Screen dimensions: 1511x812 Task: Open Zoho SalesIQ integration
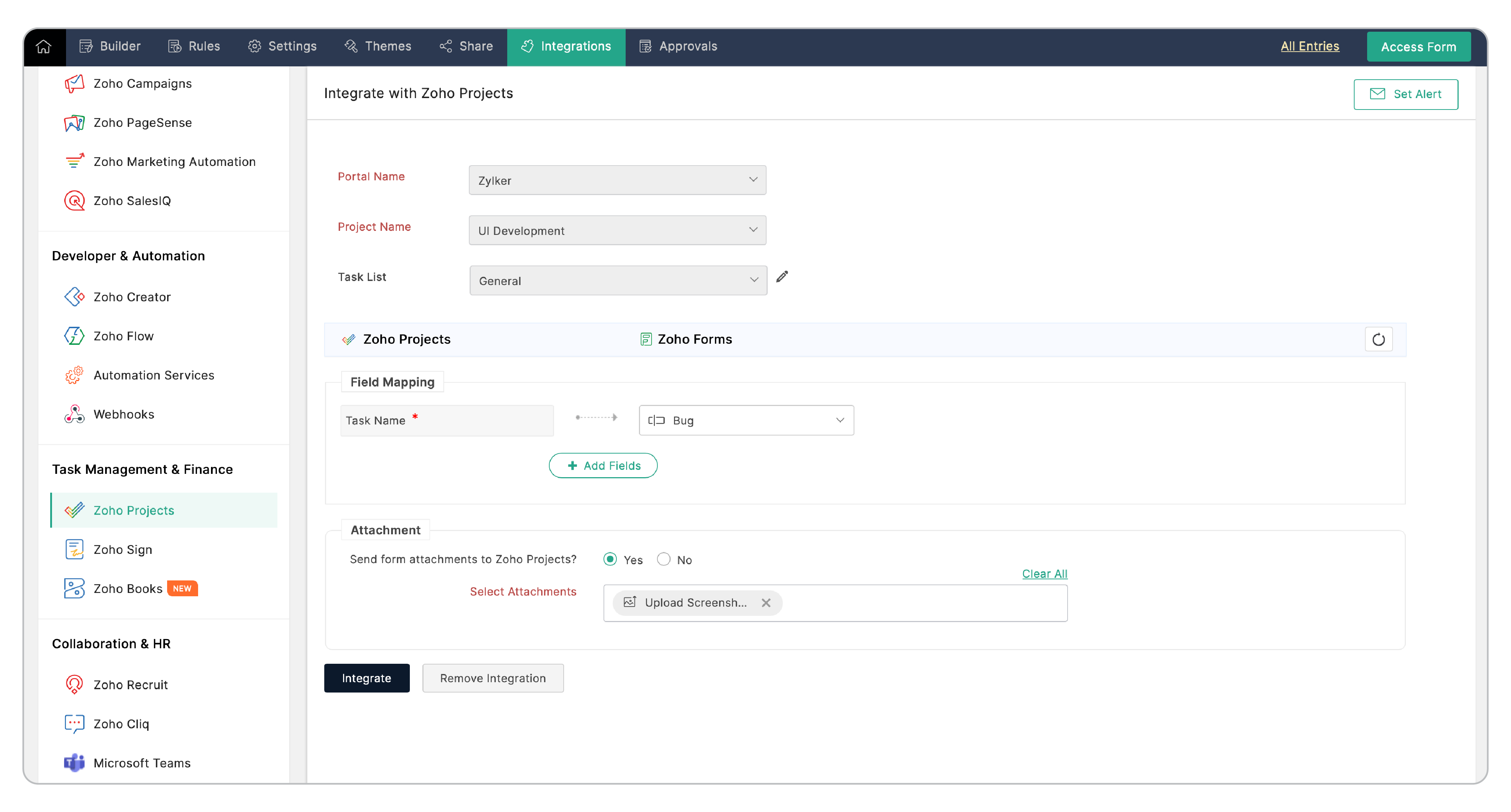point(132,201)
